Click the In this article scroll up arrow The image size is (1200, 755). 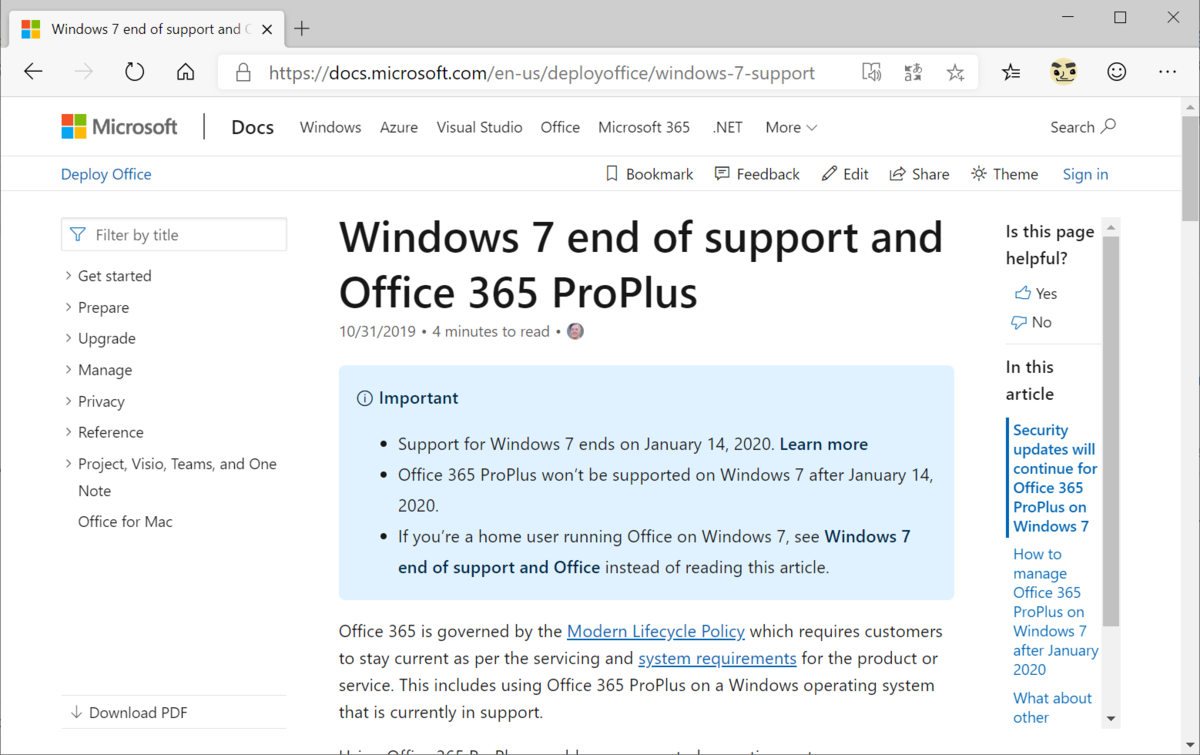pos(1111,228)
